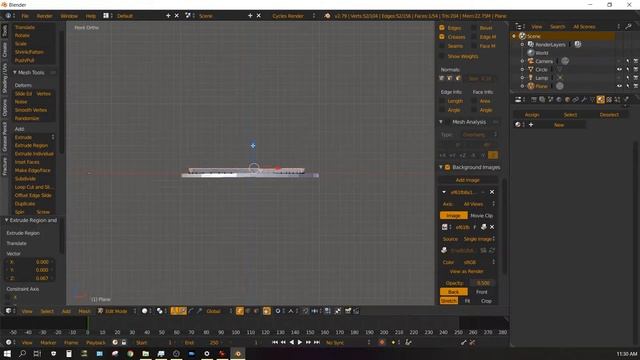Collapse the Mesh Tools panel

[15, 72]
